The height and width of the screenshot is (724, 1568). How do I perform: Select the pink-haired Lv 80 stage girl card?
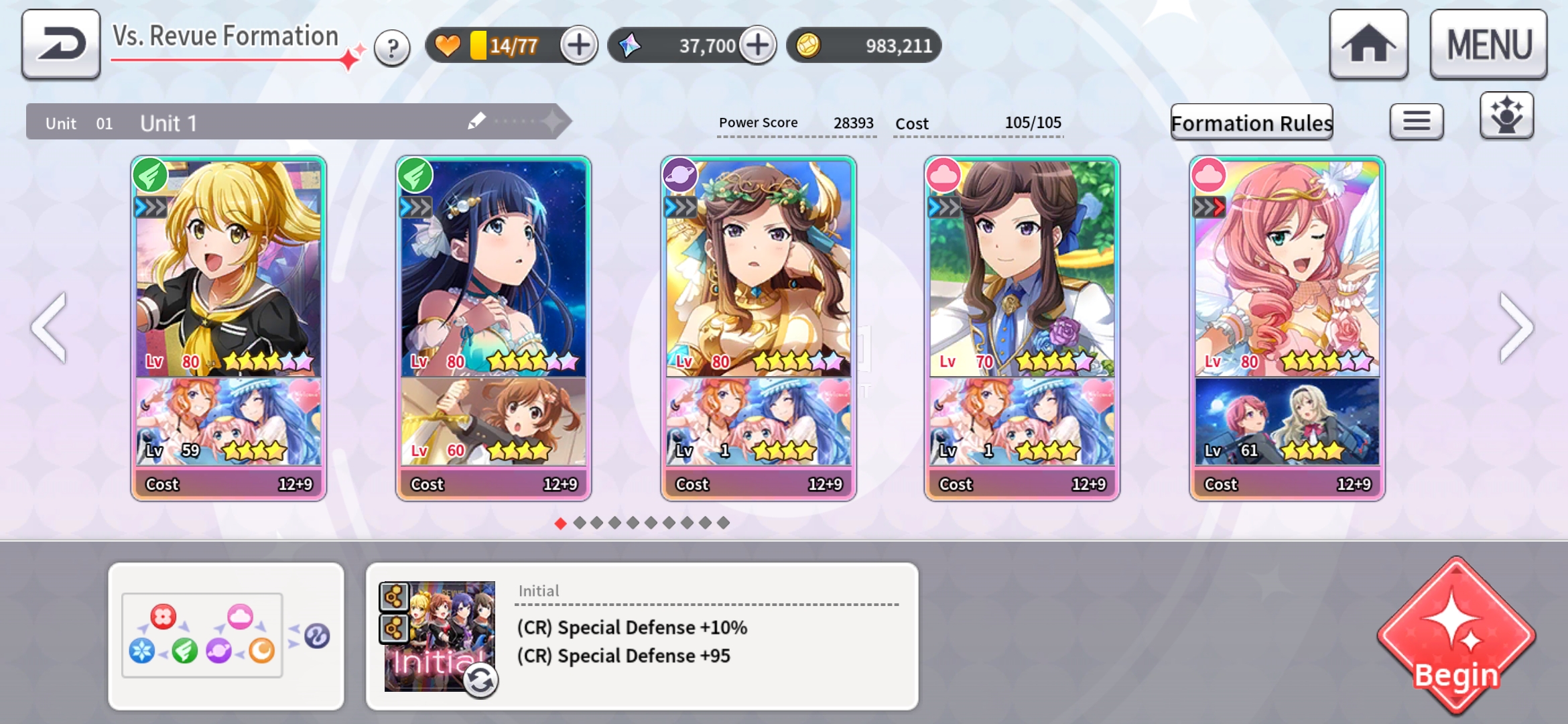pyautogui.click(x=1287, y=328)
